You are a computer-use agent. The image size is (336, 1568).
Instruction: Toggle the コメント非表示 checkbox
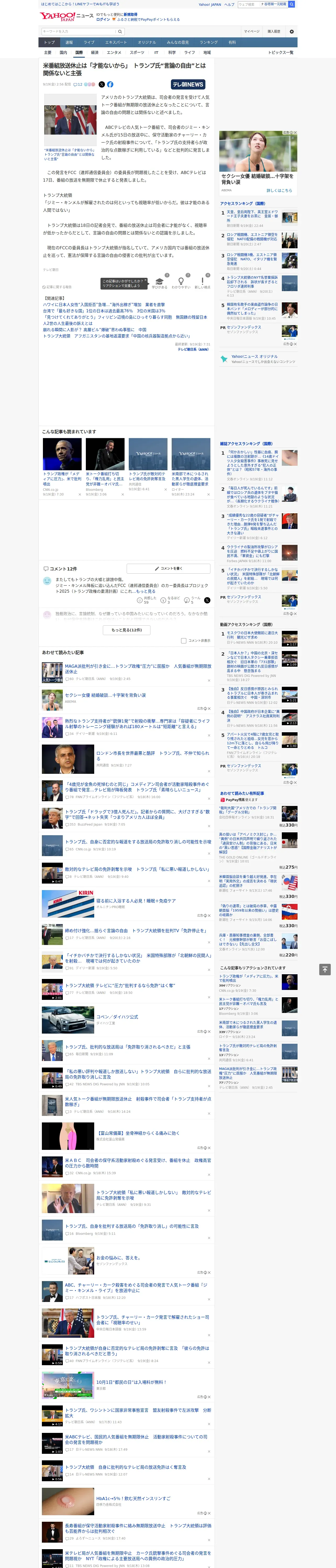click(x=183, y=640)
